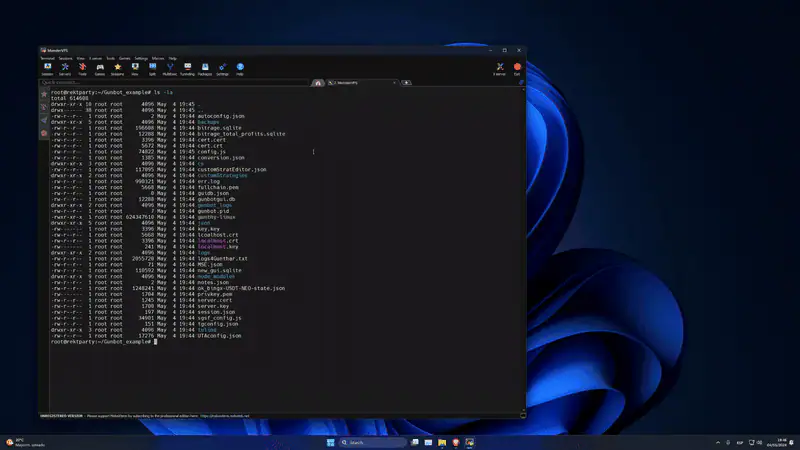The image size is (800, 450).
Task: Select file name fullchain.pem
Action: 218,187
